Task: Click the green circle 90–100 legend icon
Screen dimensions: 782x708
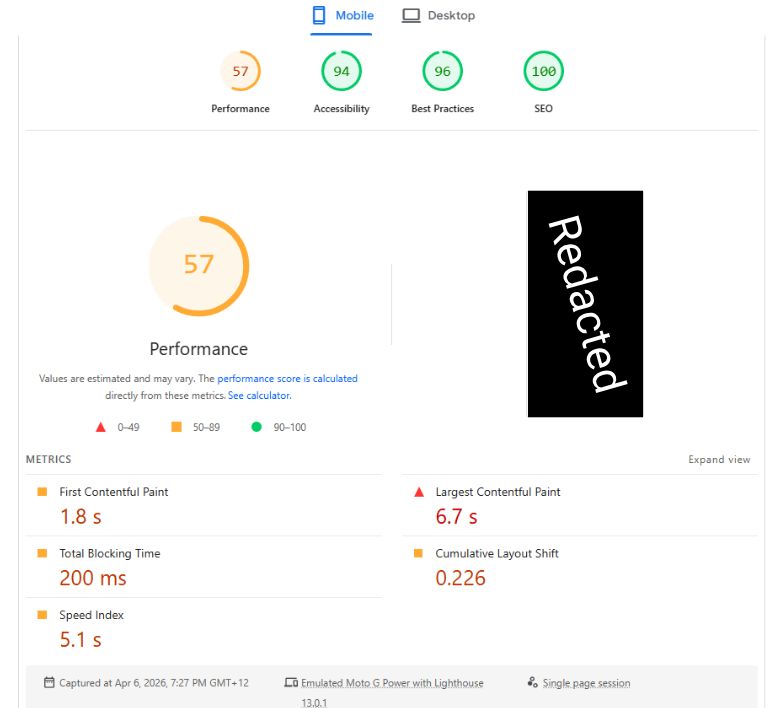Action: point(256,427)
